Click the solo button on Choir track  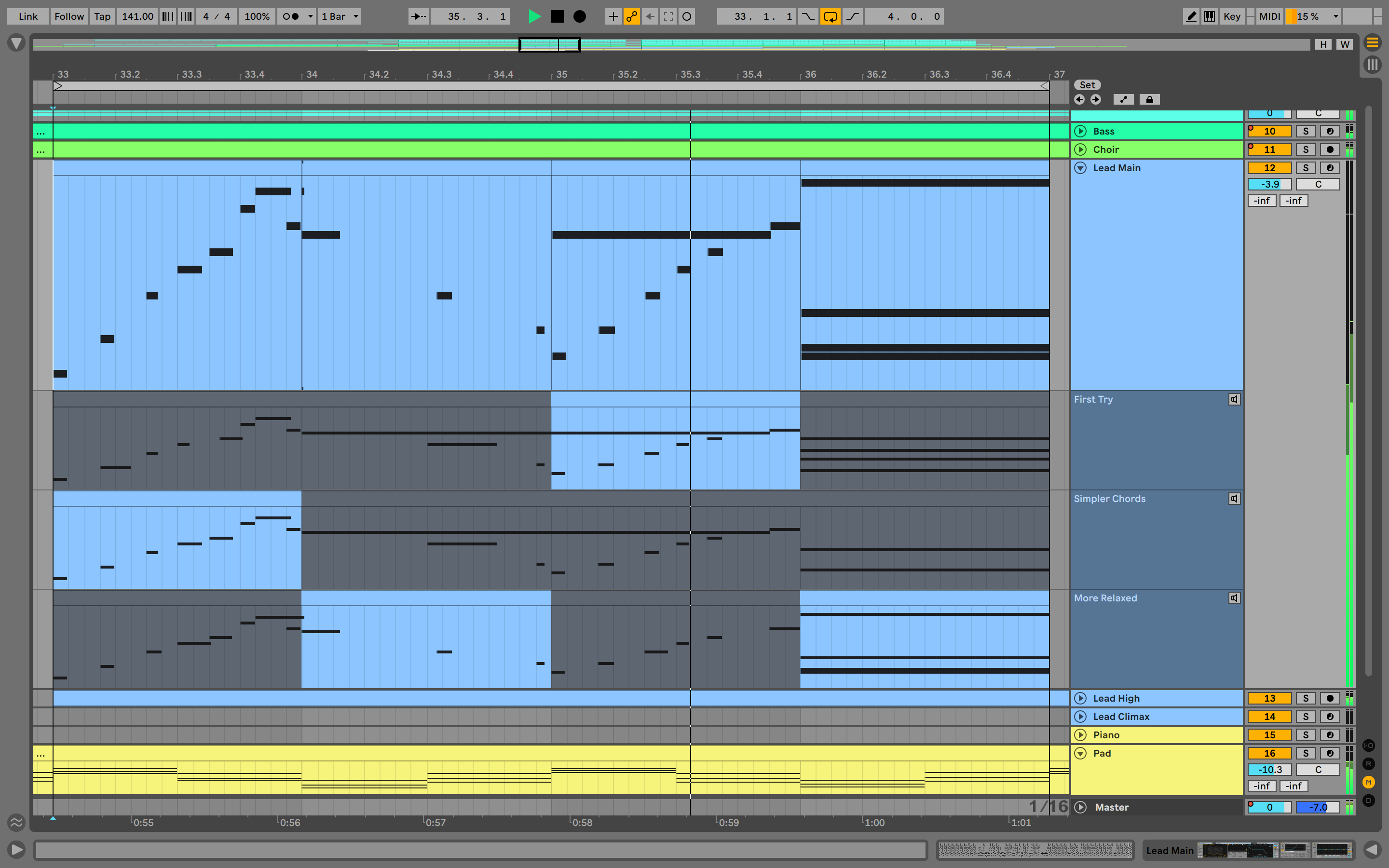[x=1305, y=149]
